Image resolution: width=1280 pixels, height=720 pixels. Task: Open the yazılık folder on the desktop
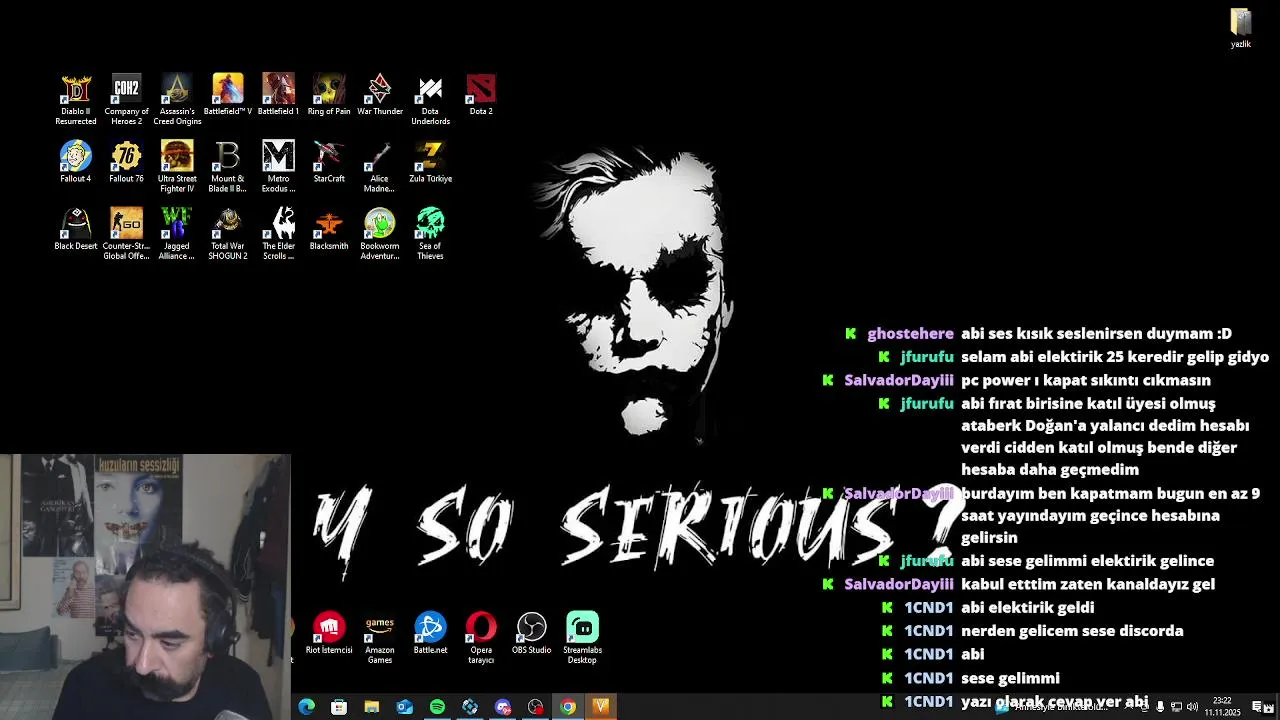1241,28
